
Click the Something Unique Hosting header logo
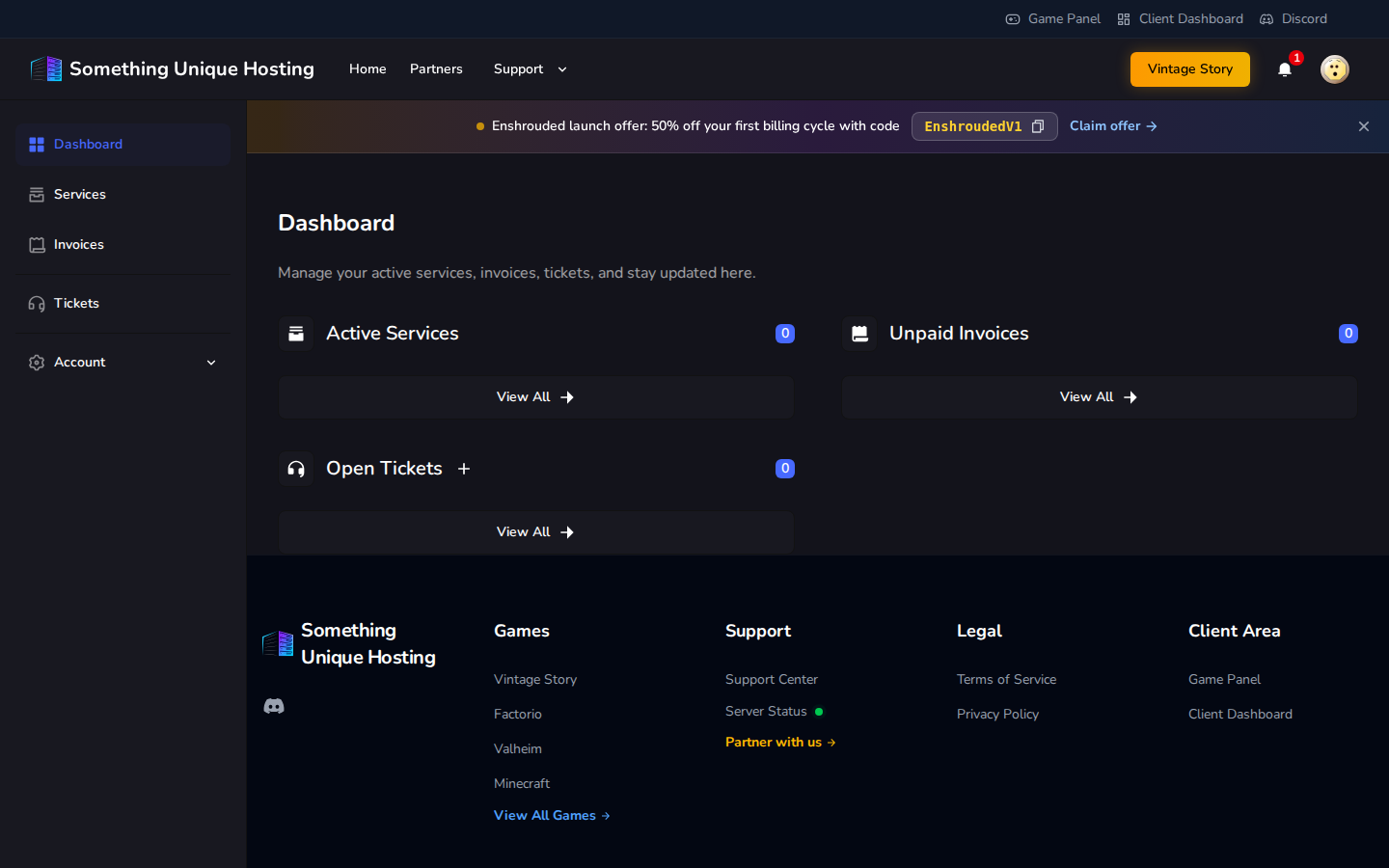coord(172,68)
